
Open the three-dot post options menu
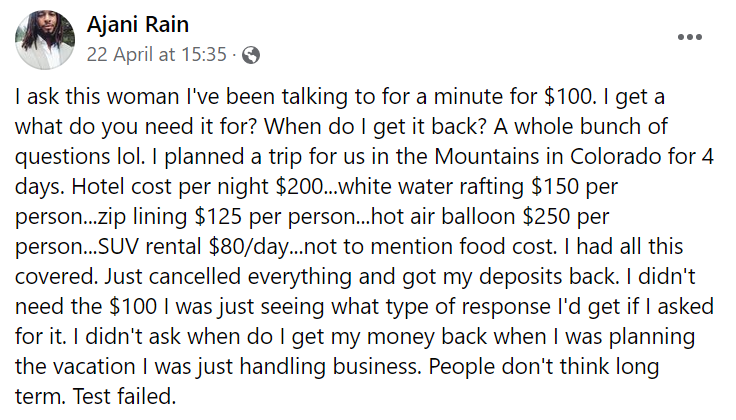tap(690, 37)
